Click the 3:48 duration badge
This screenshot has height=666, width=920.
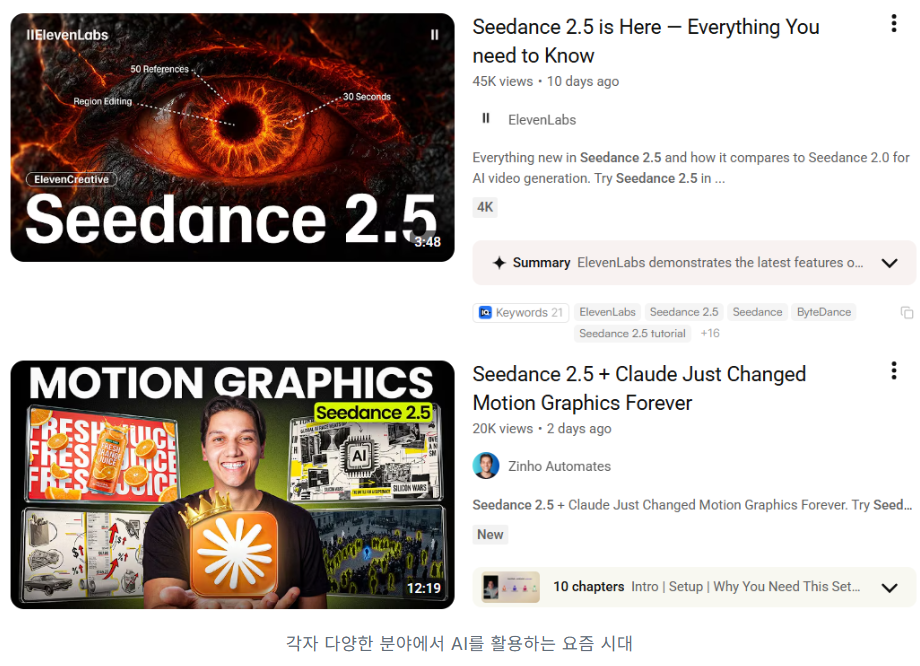[x=427, y=242]
